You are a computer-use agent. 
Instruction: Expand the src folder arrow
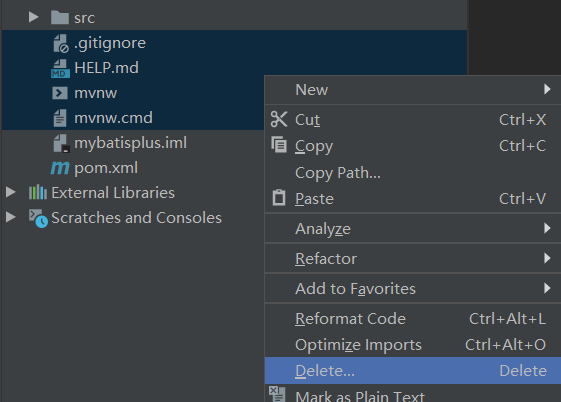coord(34,17)
